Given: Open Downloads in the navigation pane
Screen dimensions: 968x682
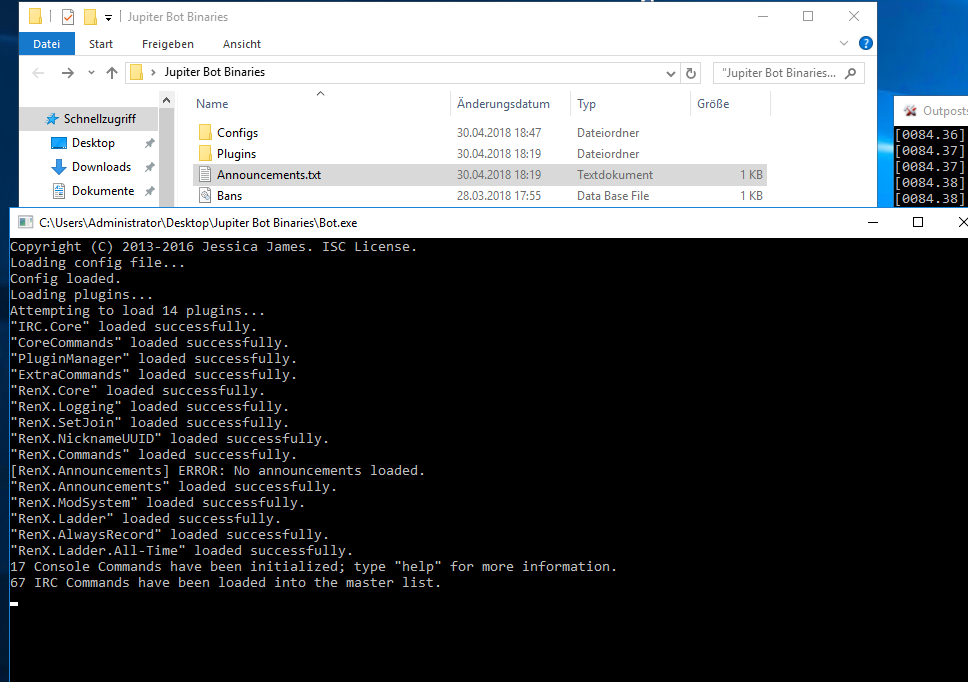Looking at the screenshot, I should (101, 167).
